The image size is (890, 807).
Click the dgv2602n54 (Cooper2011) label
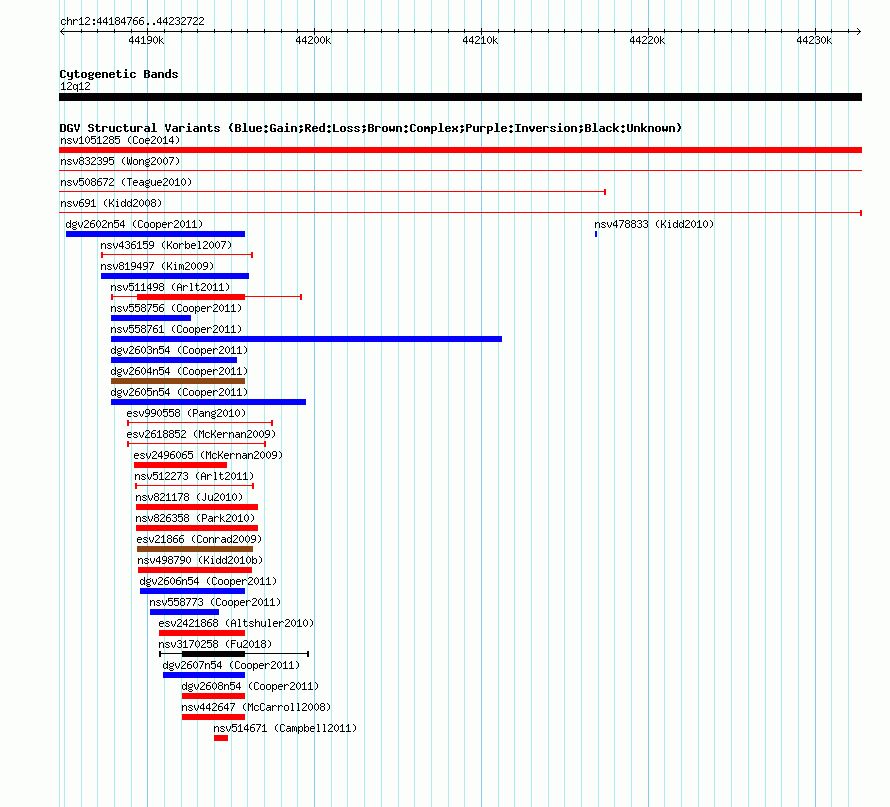134,224
